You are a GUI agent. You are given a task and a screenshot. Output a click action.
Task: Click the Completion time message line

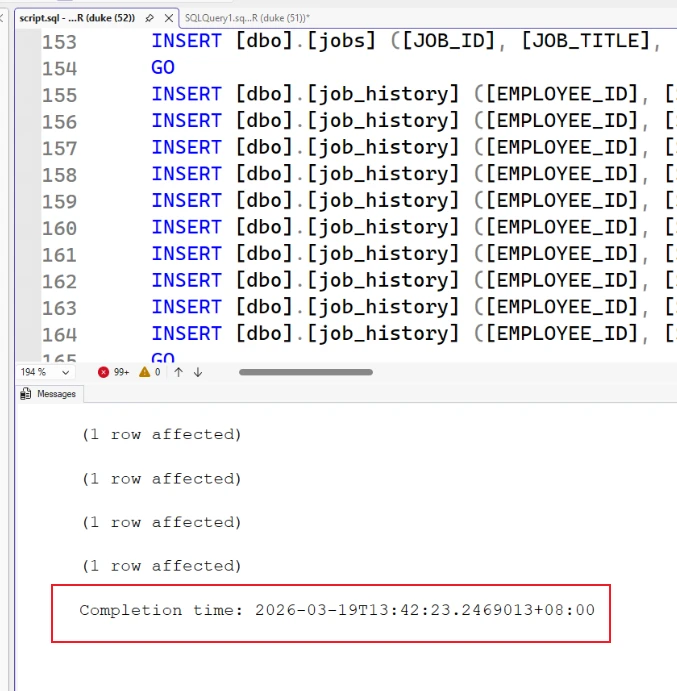tap(337, 610)
